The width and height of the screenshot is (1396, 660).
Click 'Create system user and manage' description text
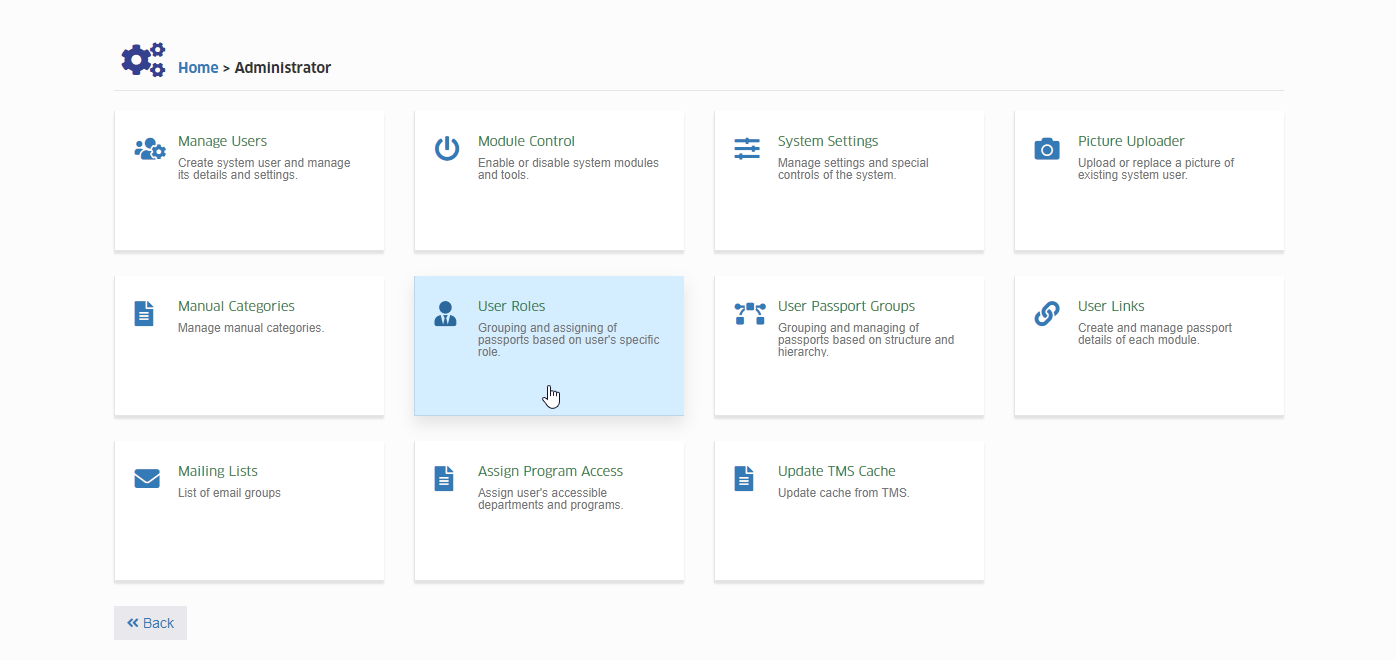[264, 169]
